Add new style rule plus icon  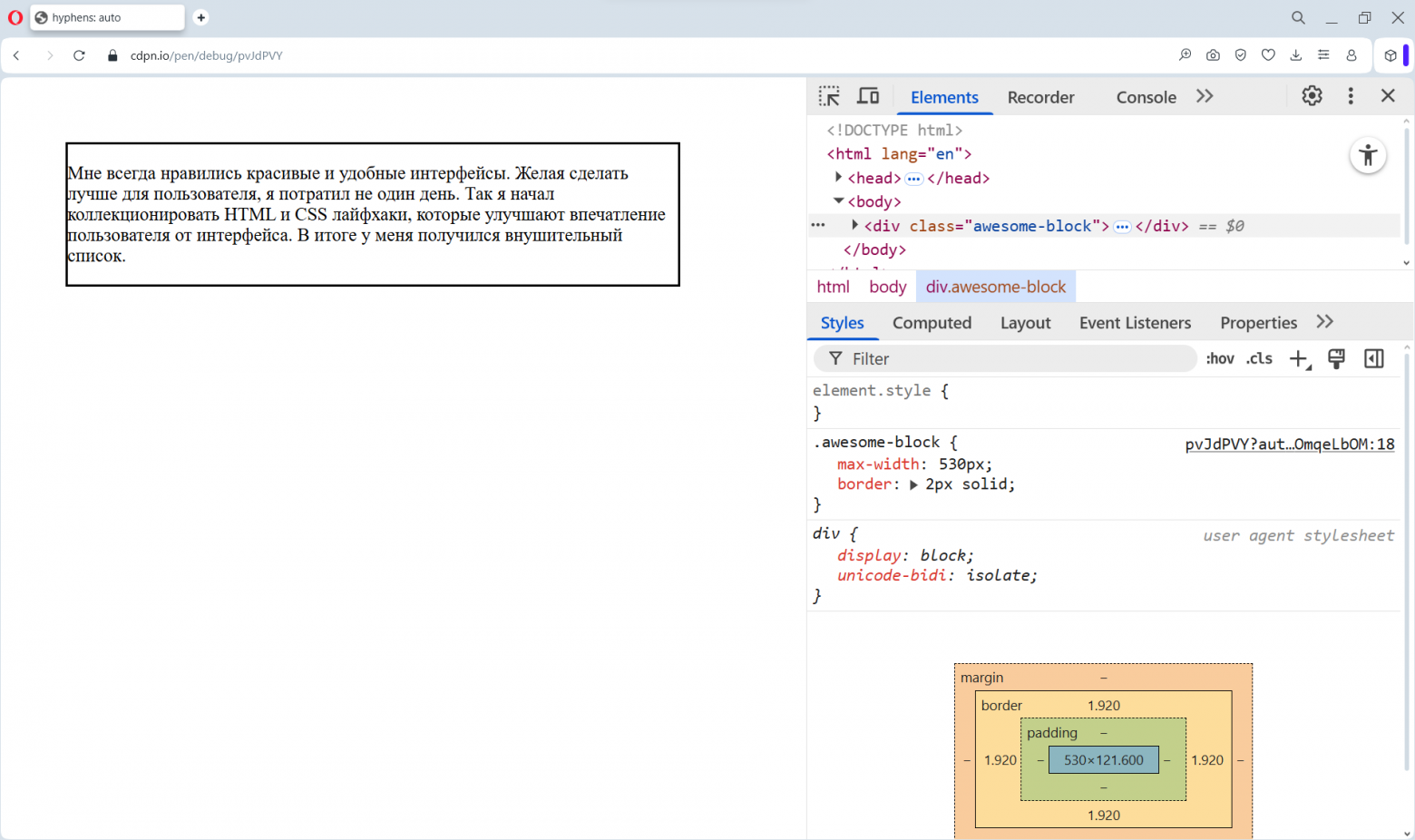click(1299, 359)
